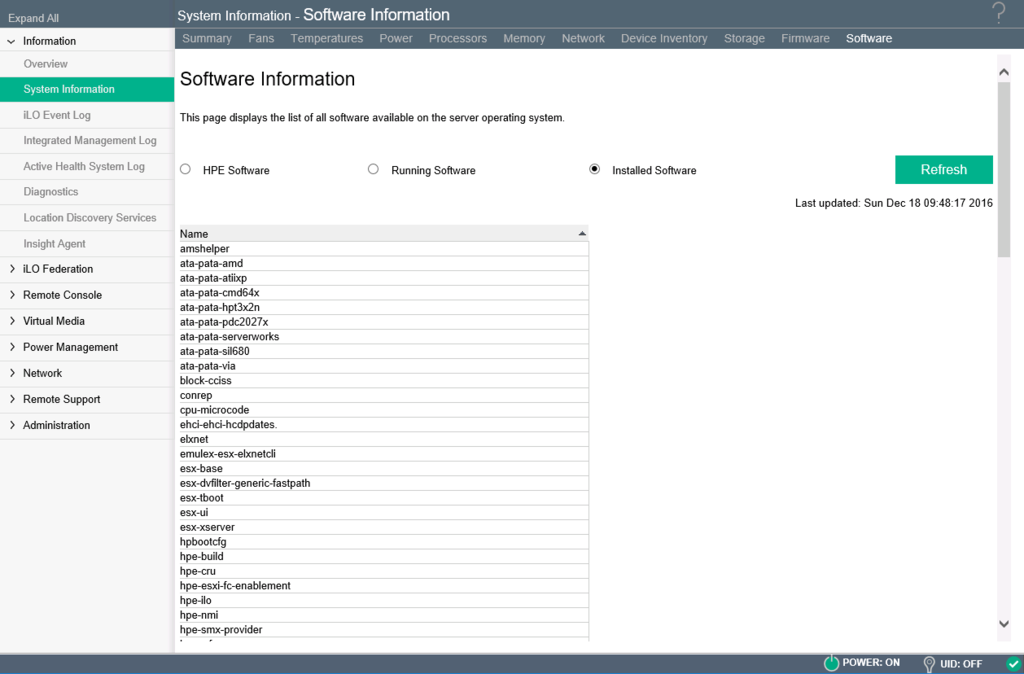Screen dimensions: 1024x674
Task: Click the down arrow on the vertical scrollbar
Action: [x=1004, y=623]
